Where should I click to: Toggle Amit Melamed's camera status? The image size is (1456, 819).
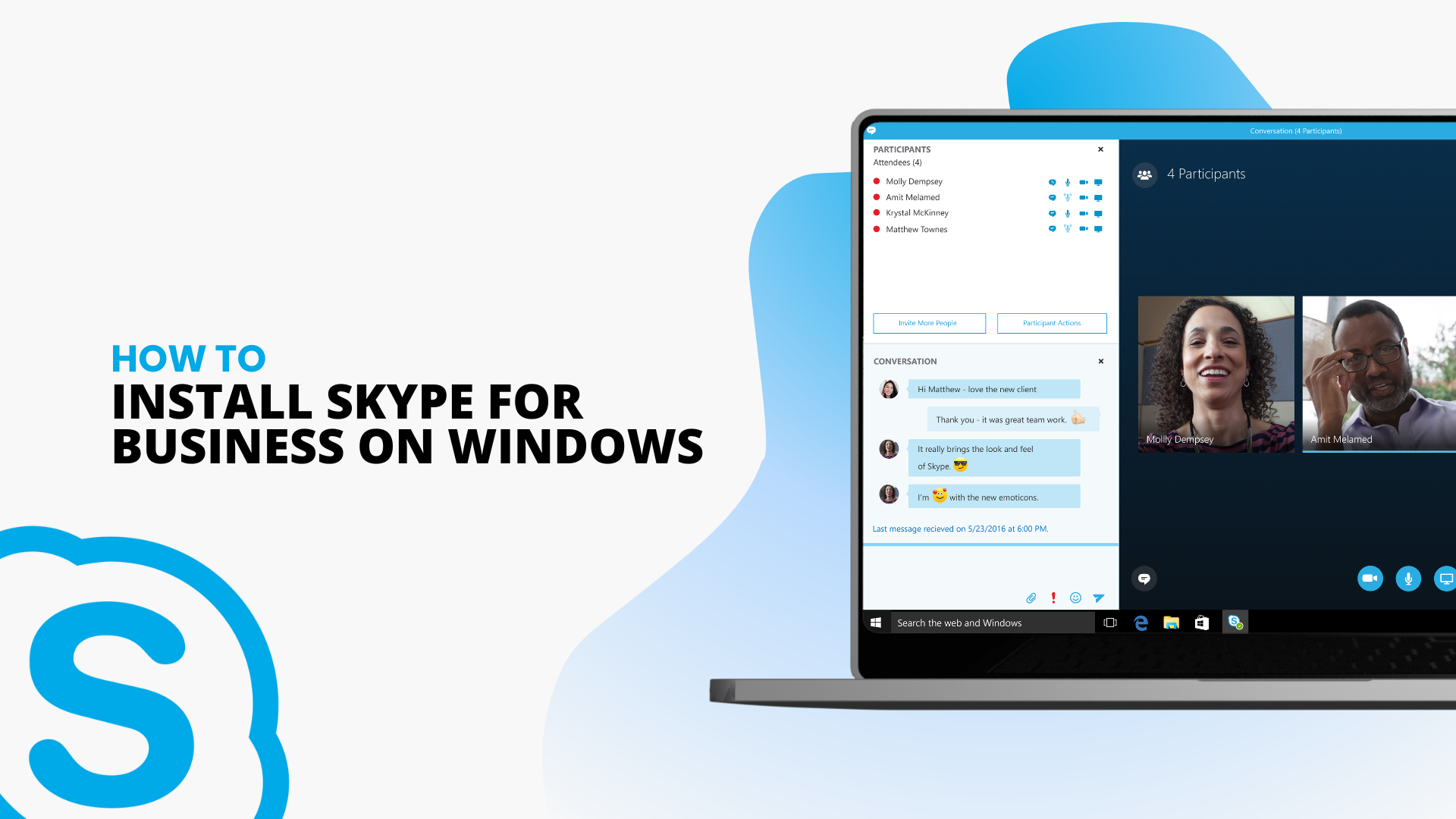pyautogui.click(x=1083, y=197)
